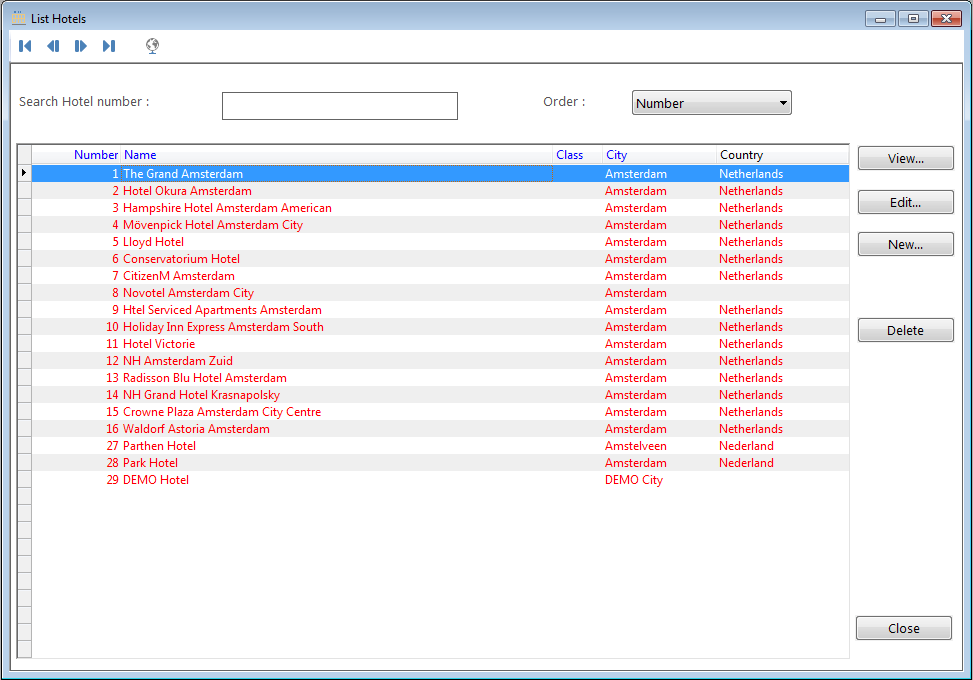
Task: Click the New... button
Action: 905,244
